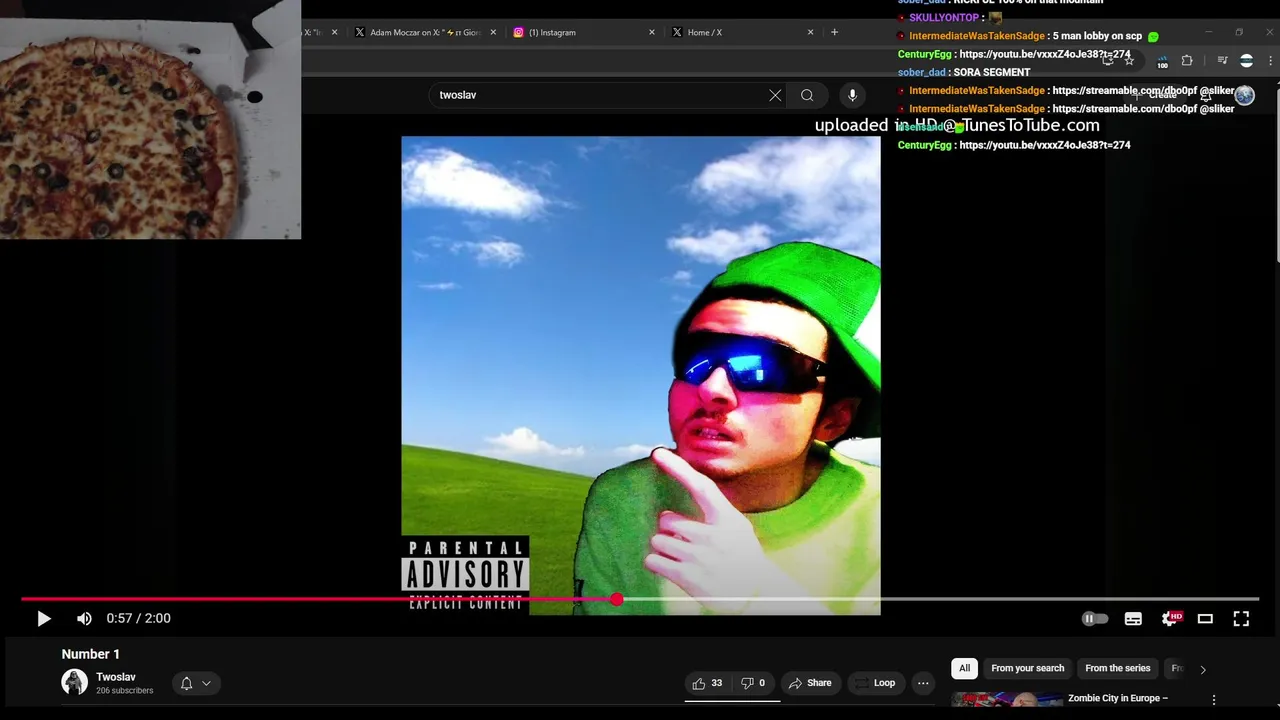Show more filter chips with the arrow
The width and height of the screenshot is (1280, 720).
(1203, 669)
